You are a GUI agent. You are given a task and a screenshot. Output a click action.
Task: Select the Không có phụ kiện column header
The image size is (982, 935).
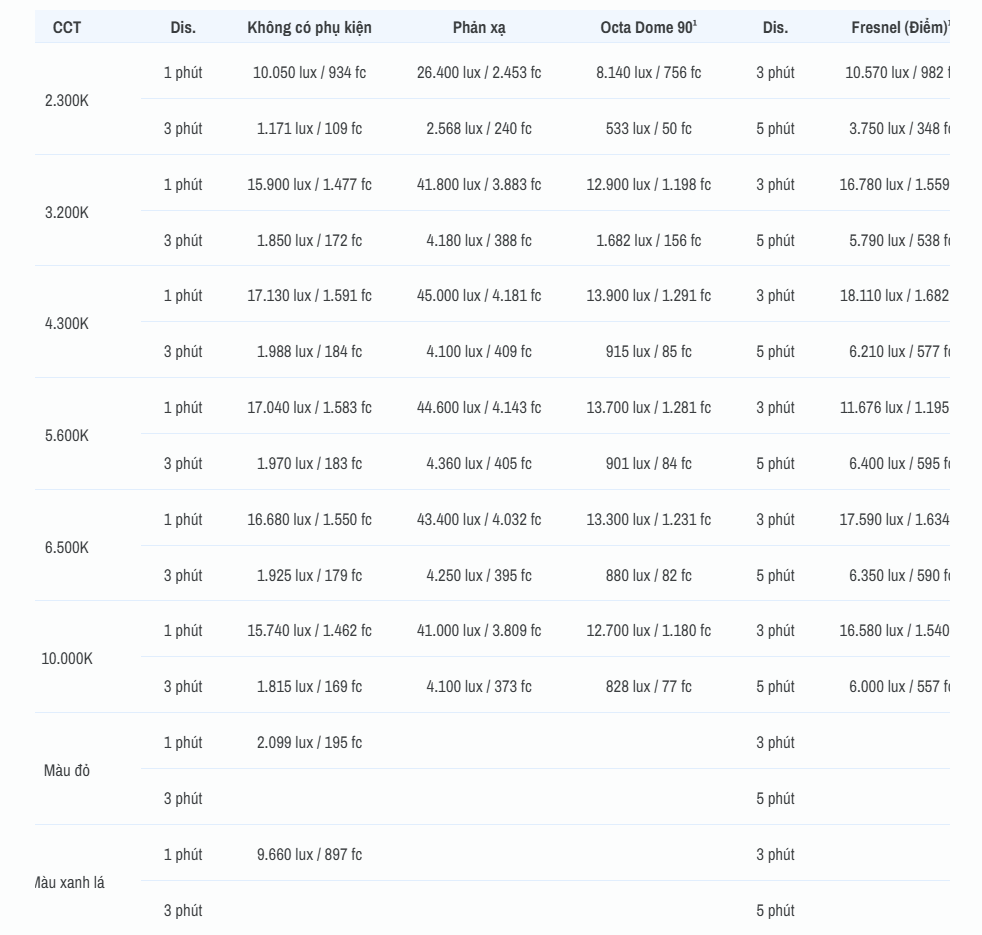pos(309,27)
